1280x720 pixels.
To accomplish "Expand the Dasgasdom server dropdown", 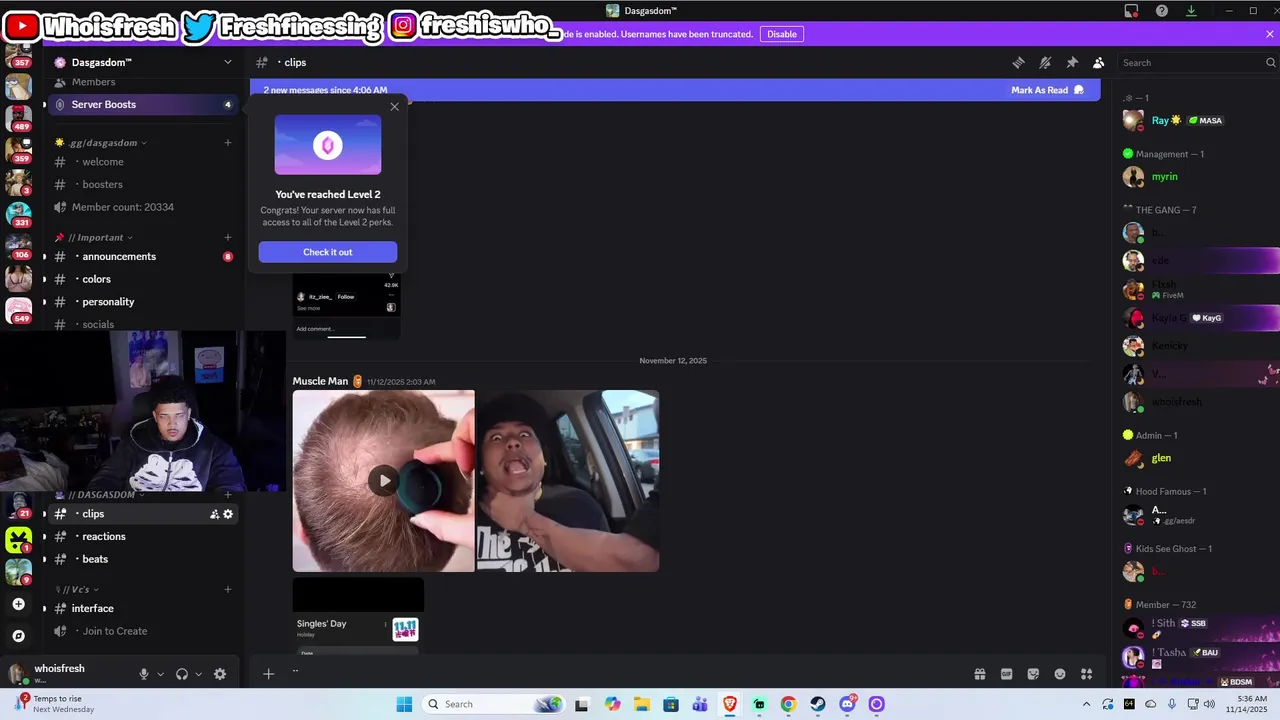I will coord(228,62).
